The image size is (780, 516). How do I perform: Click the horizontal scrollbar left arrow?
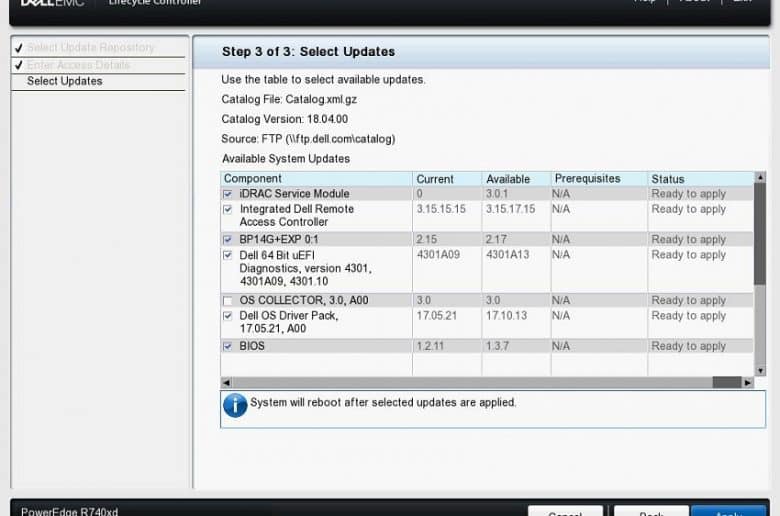tap(226, 383)
